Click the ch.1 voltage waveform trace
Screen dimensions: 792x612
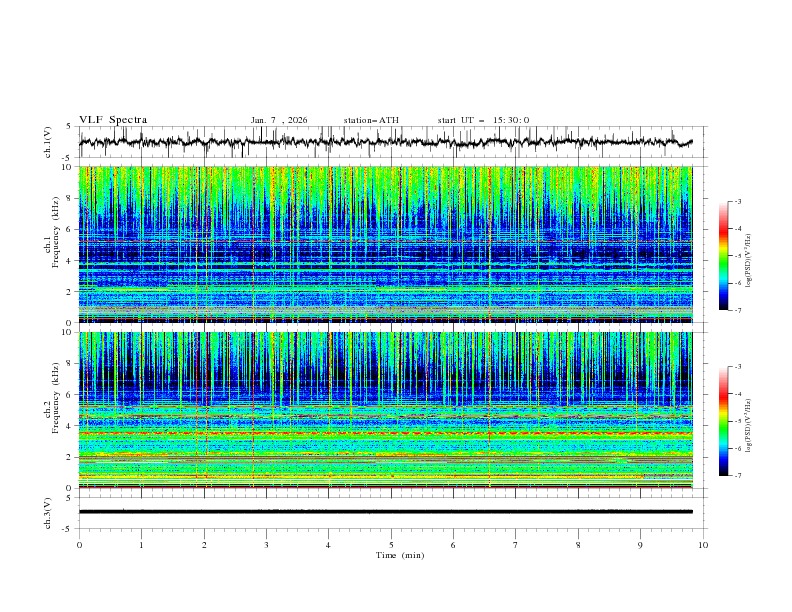tap(385, 142)
